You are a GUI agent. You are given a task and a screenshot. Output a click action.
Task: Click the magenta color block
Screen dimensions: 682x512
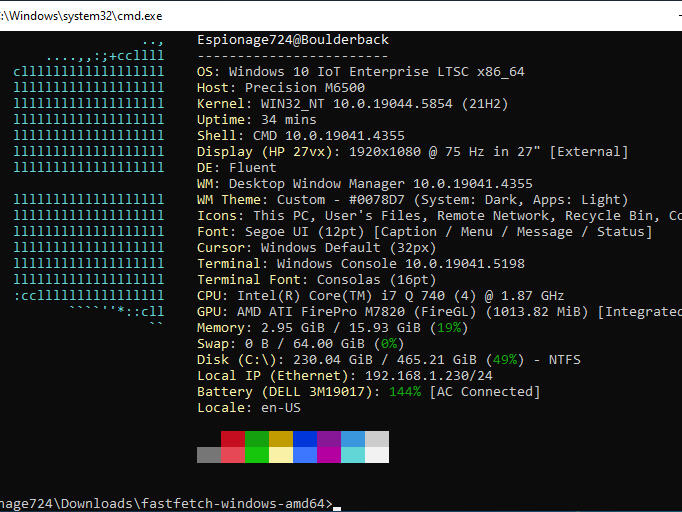coord(329,455)
